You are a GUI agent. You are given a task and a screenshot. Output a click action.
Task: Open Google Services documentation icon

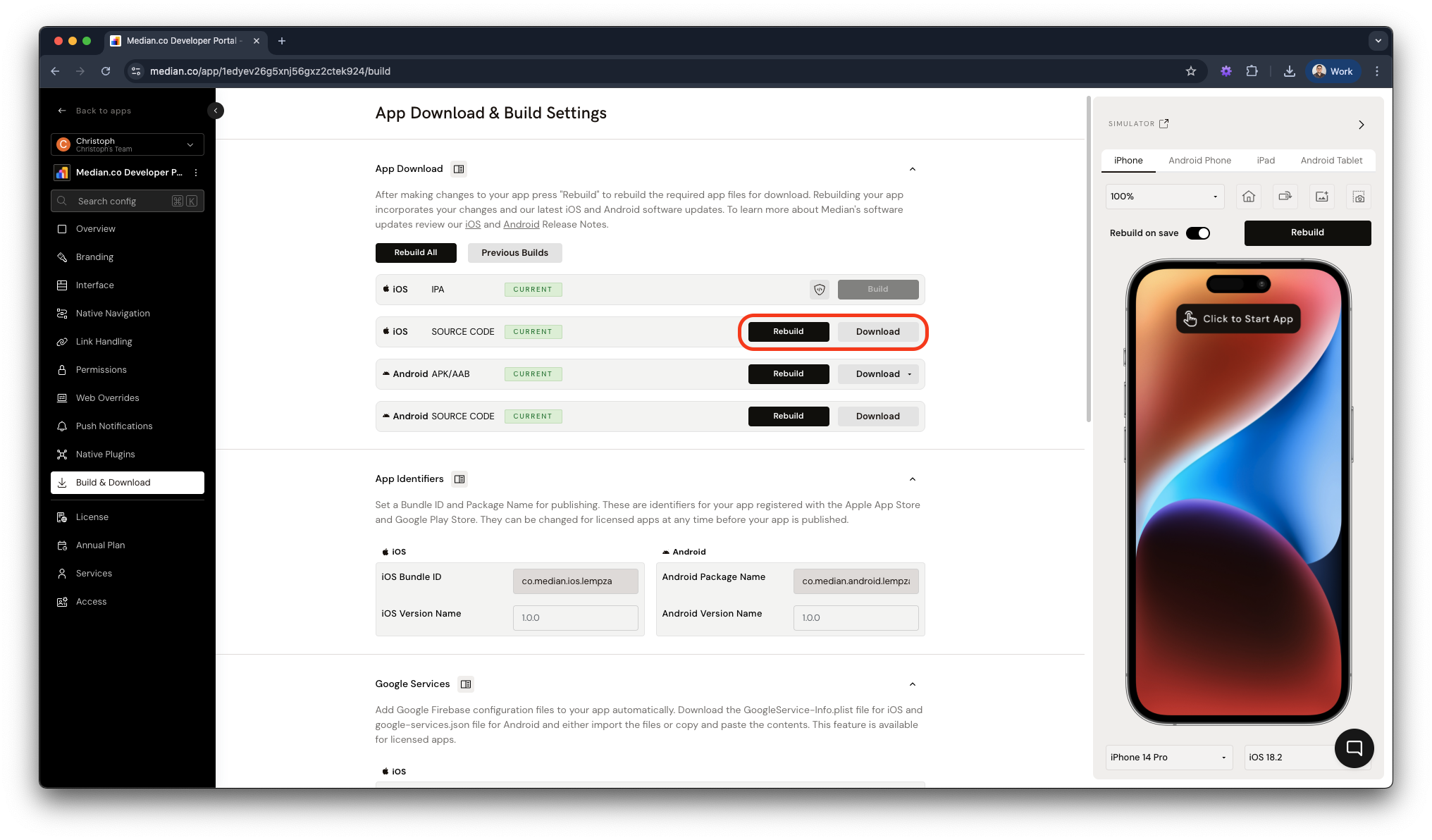[466, 684]
